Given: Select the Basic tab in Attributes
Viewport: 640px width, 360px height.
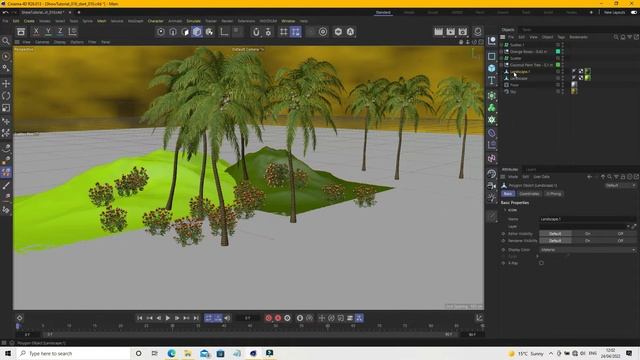Looking at the screenshot, I should click(508, 194).
